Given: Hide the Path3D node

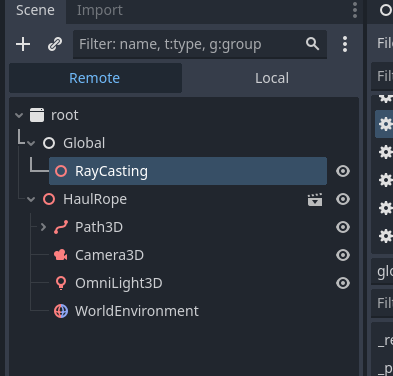Looking at the screenshot, I should pos(343,227).
